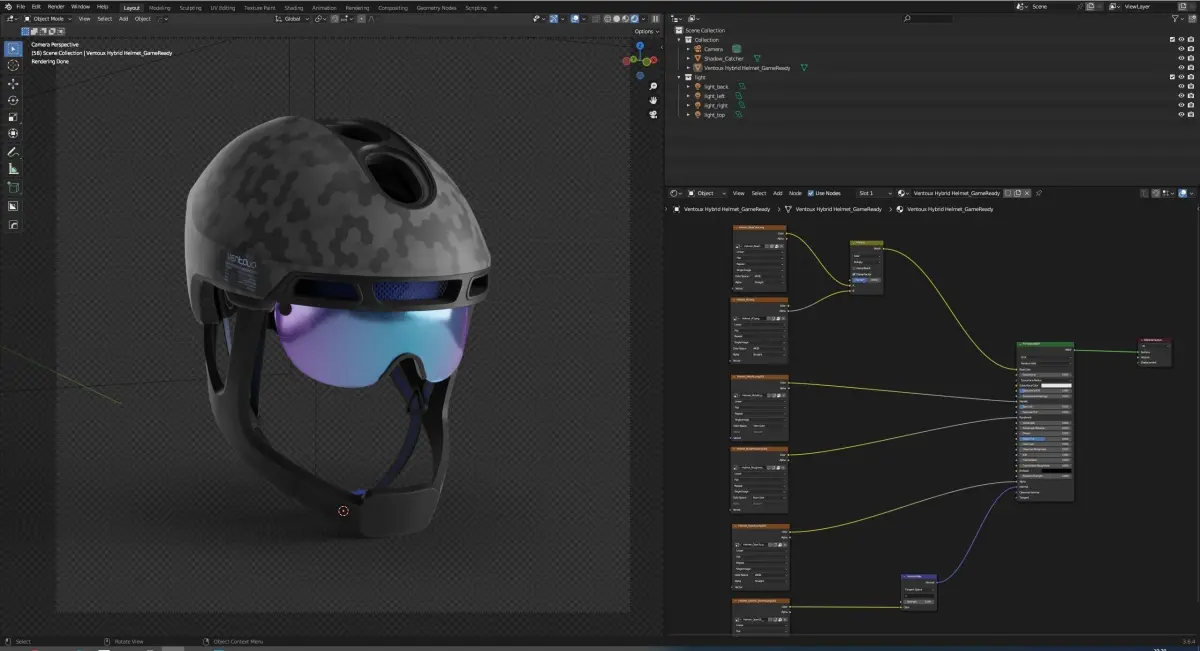
Task: Collapse the light collection in outliner
Action: 679,77
